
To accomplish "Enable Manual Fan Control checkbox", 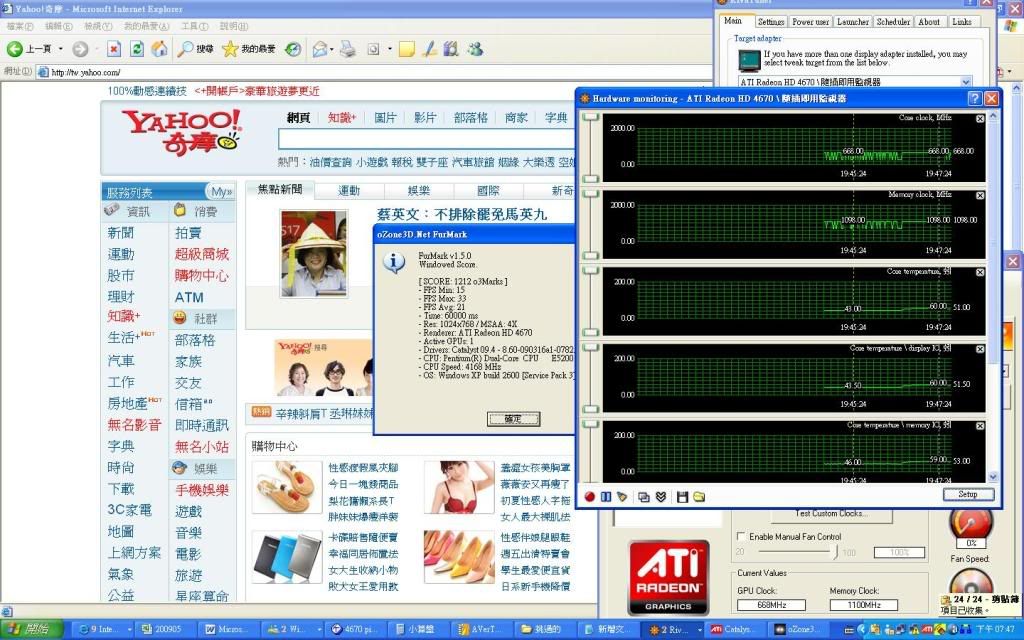I will pyautogui.click(x=741, y=536).
